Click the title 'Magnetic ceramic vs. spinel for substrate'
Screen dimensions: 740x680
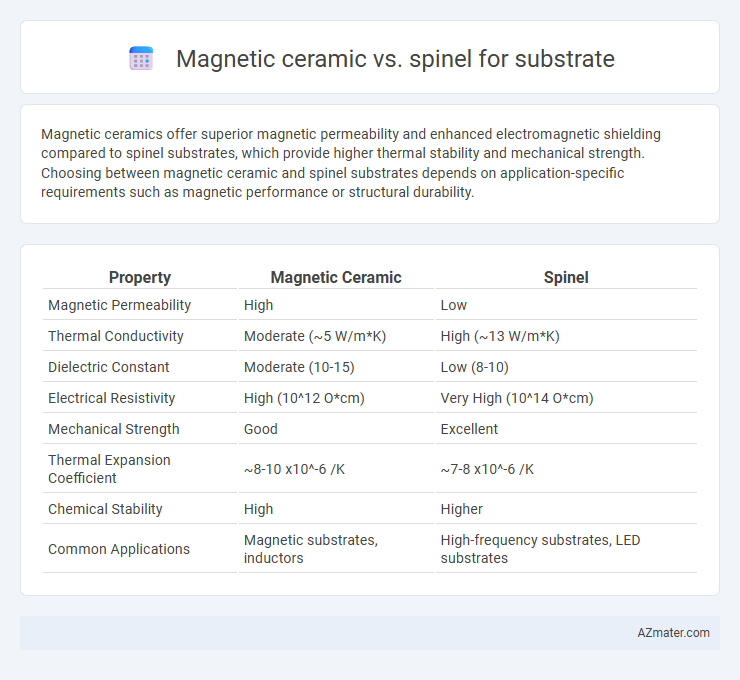coord(395,59)
